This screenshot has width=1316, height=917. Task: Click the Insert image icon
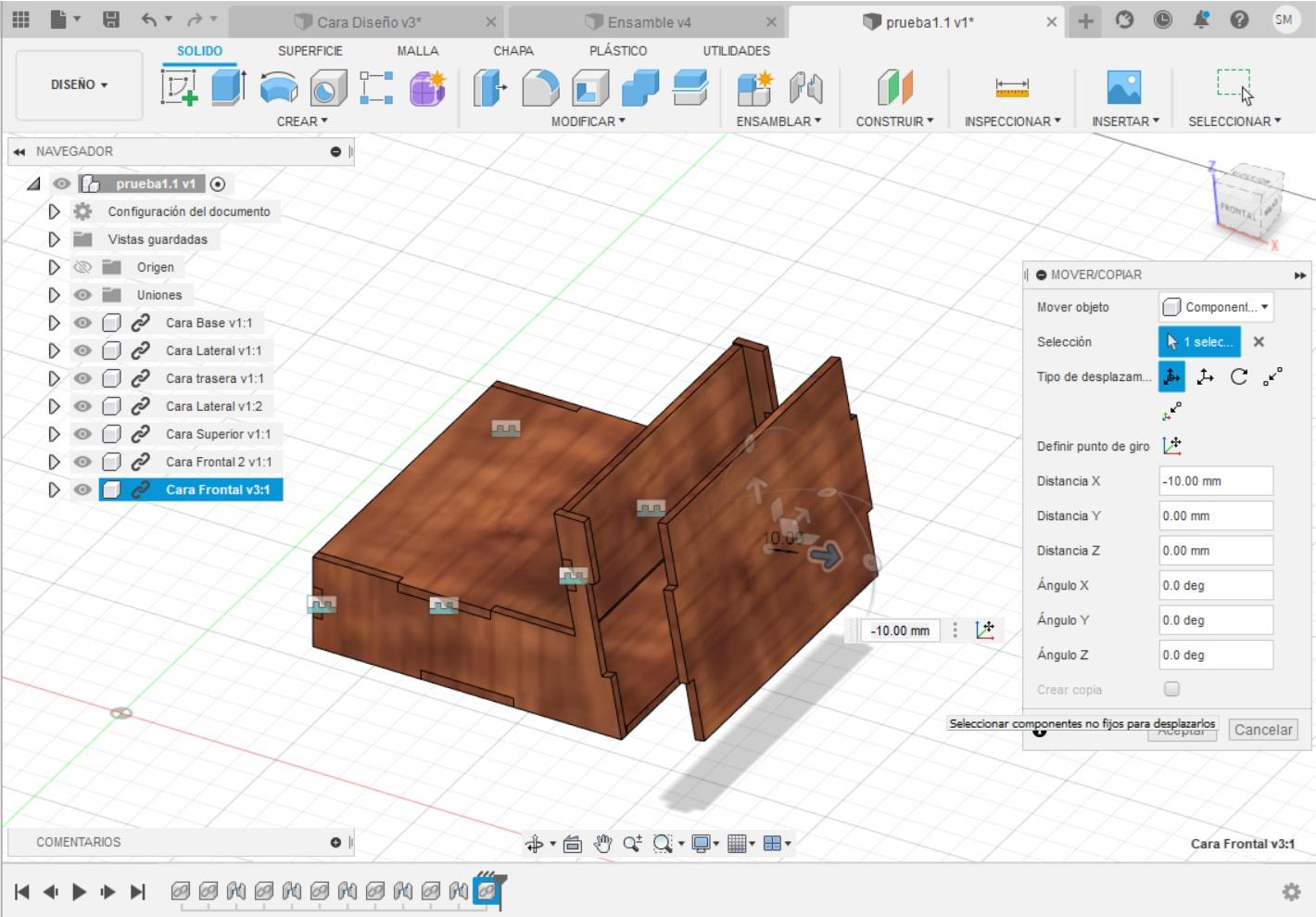(x=1124, y=88)
